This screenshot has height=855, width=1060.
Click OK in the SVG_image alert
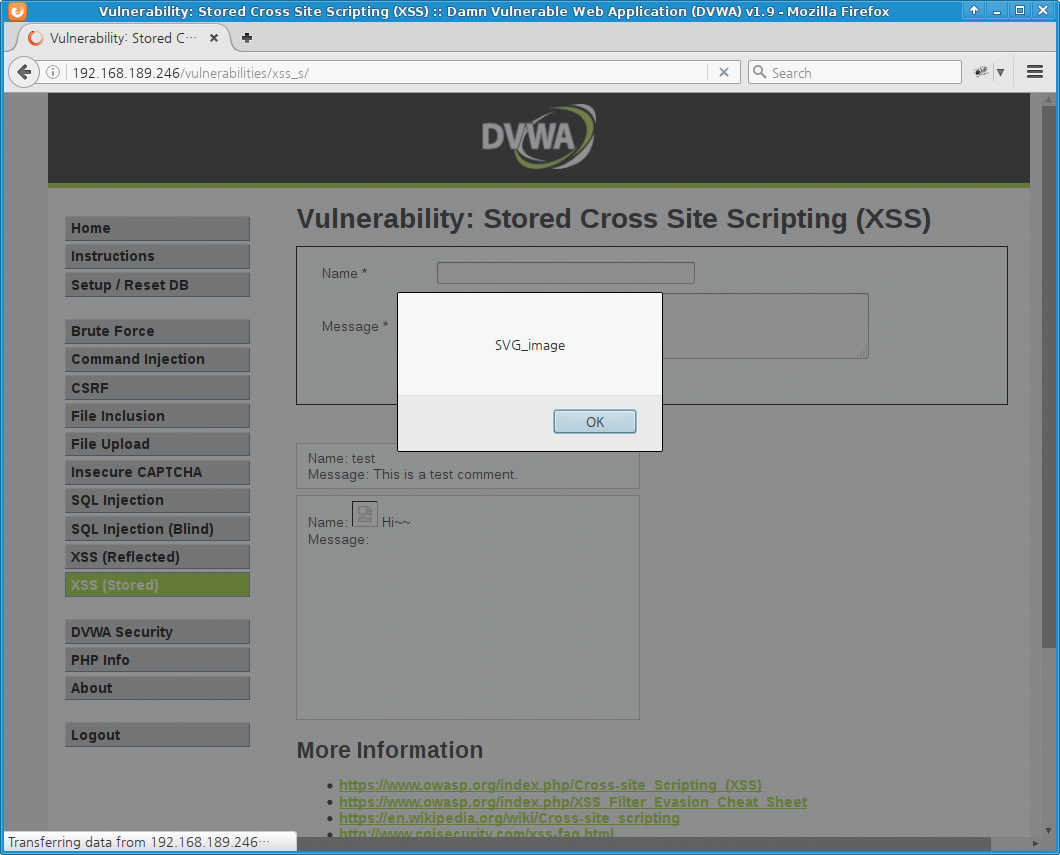pos(594,422)
